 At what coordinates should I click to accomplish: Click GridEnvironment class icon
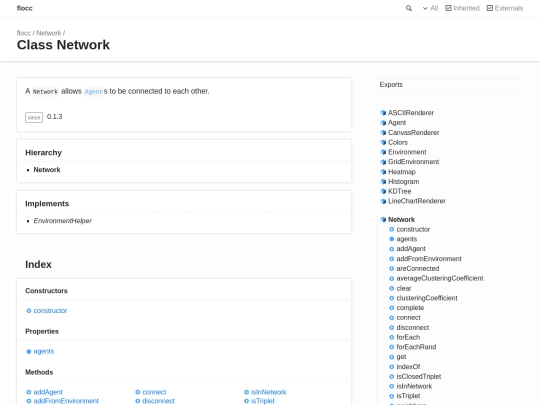(x=383, y=162)
